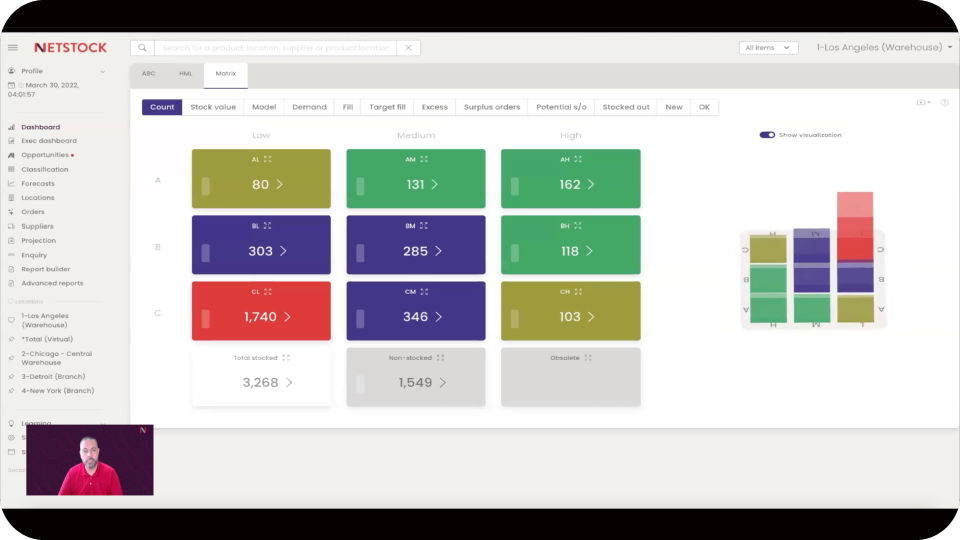This screenshot has height=540, width=960.
Task: Expand the BM tile with its expand icon
Action: coord(424,226)
